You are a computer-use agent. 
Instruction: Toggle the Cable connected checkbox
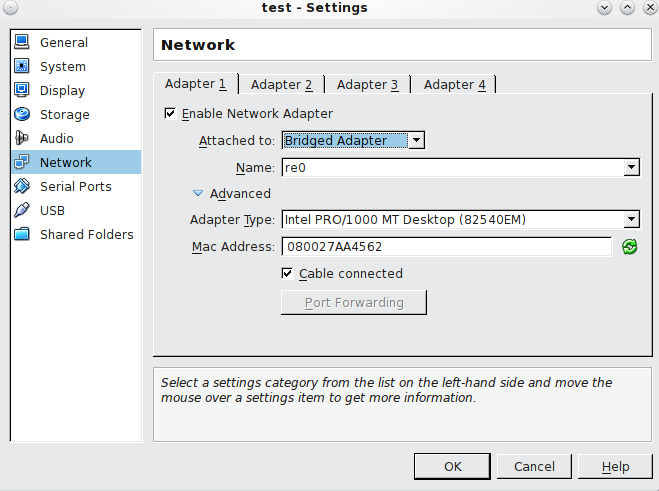(x=287, y=274)
